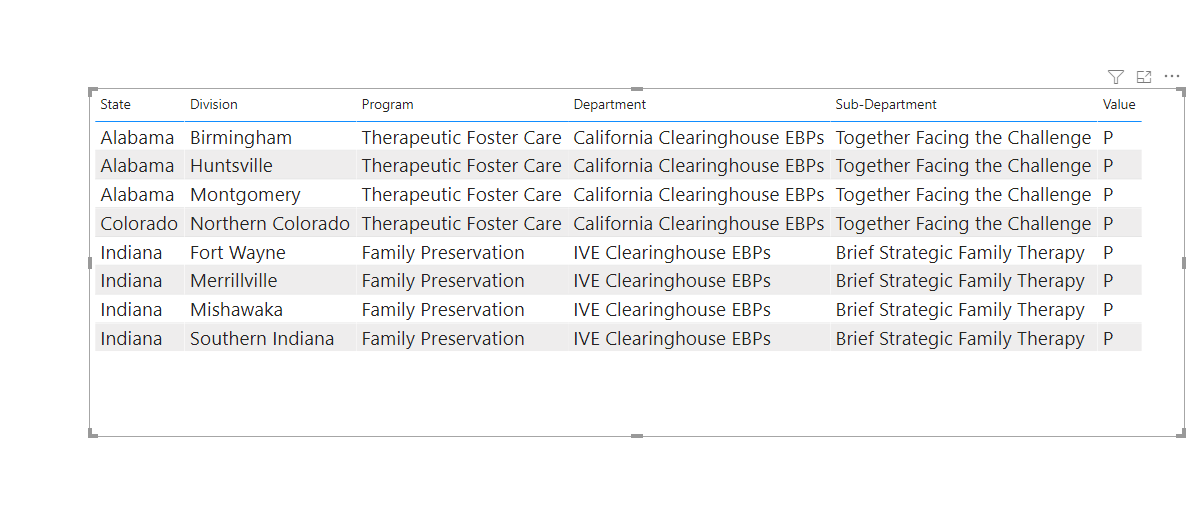Click the top-left visual resize handle

point(93,92)
